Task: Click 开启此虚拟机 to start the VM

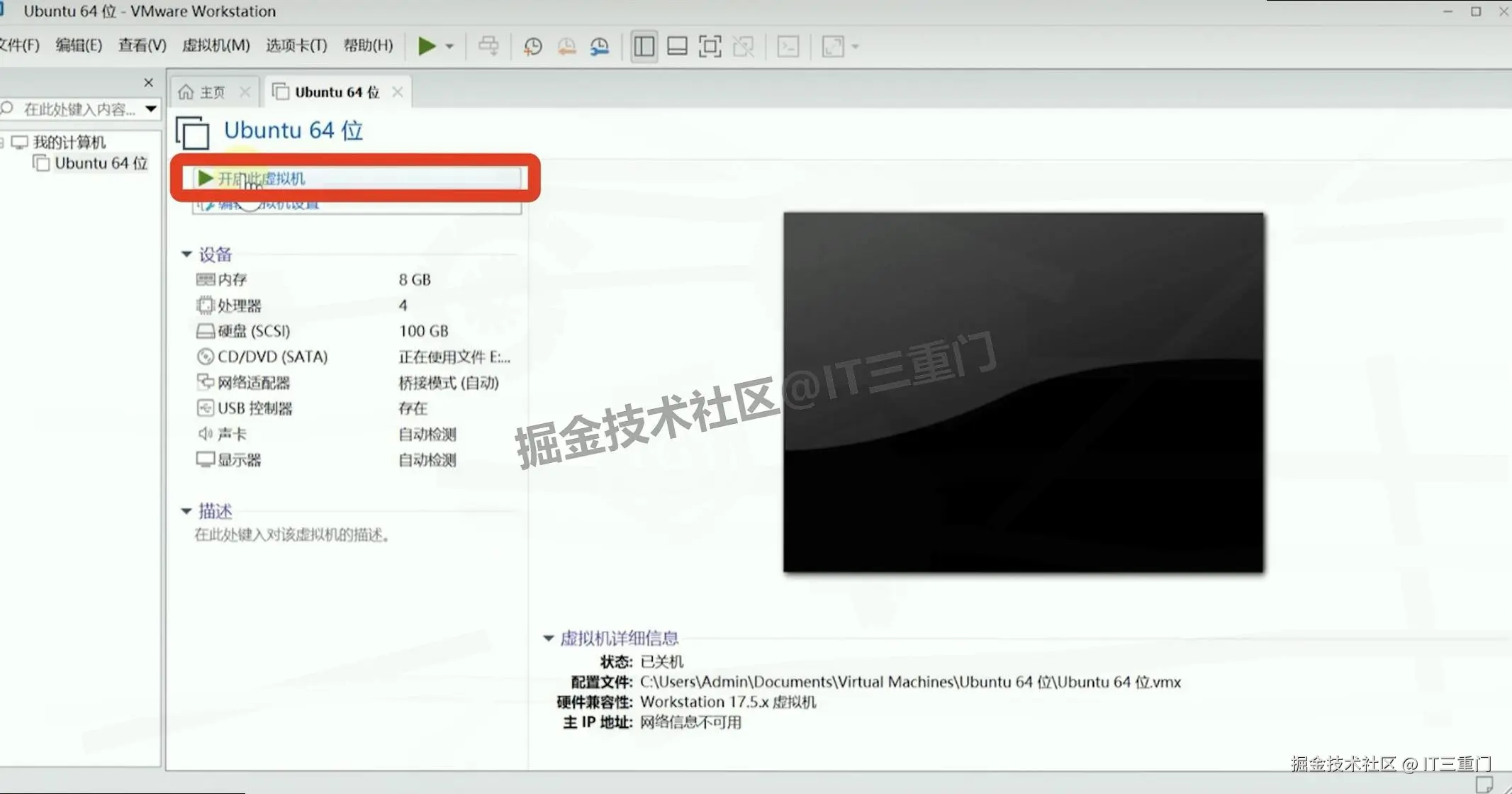Action: [262, 178]
